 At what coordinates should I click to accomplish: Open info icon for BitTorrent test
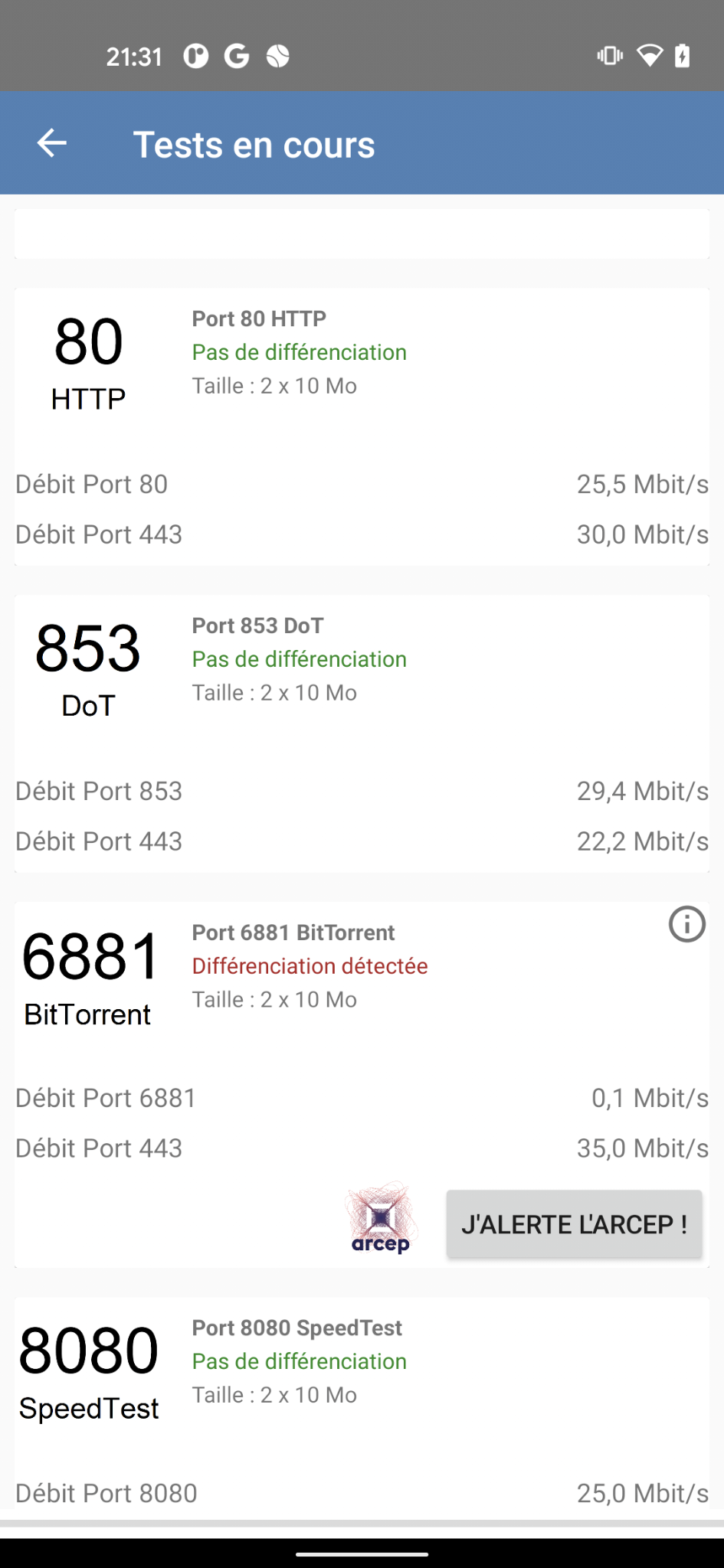686,924
